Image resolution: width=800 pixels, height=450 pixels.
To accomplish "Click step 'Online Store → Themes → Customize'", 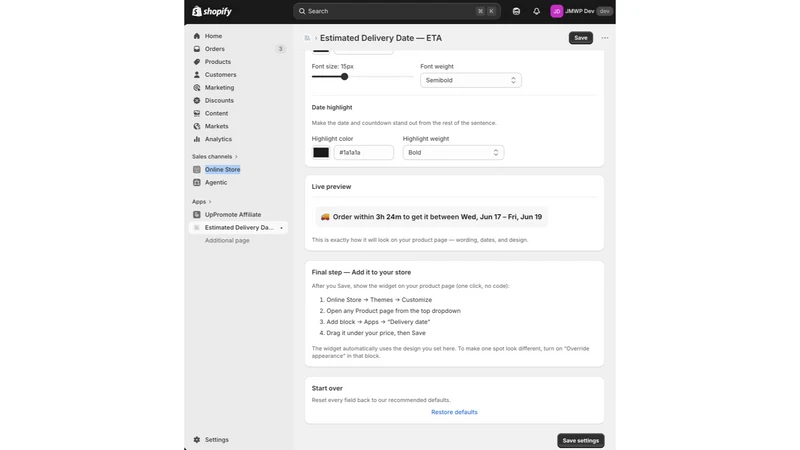I will [x=379, y=300].
